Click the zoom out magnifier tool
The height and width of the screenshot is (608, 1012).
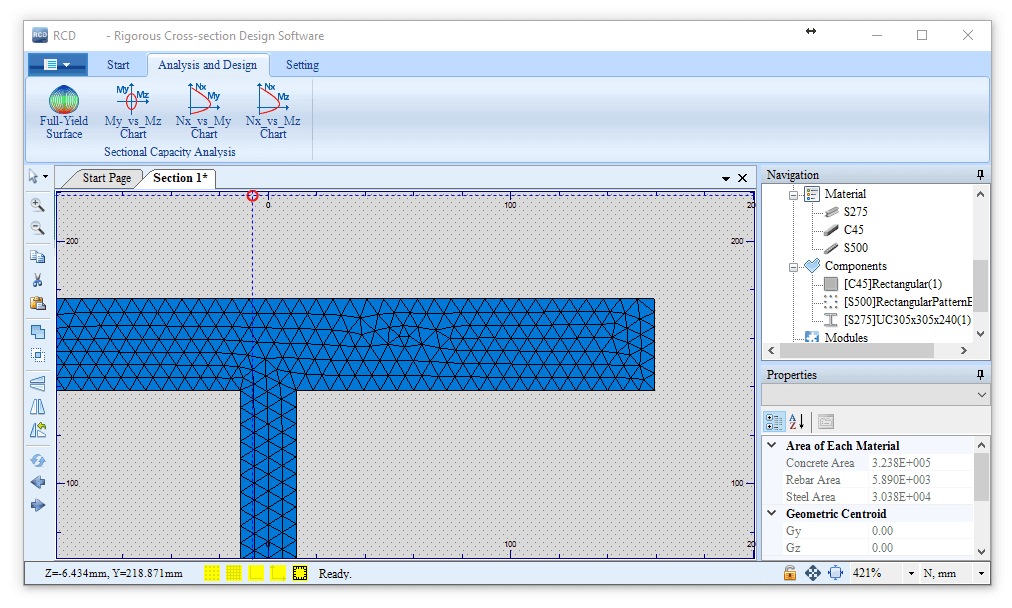(x=37, y=228)
